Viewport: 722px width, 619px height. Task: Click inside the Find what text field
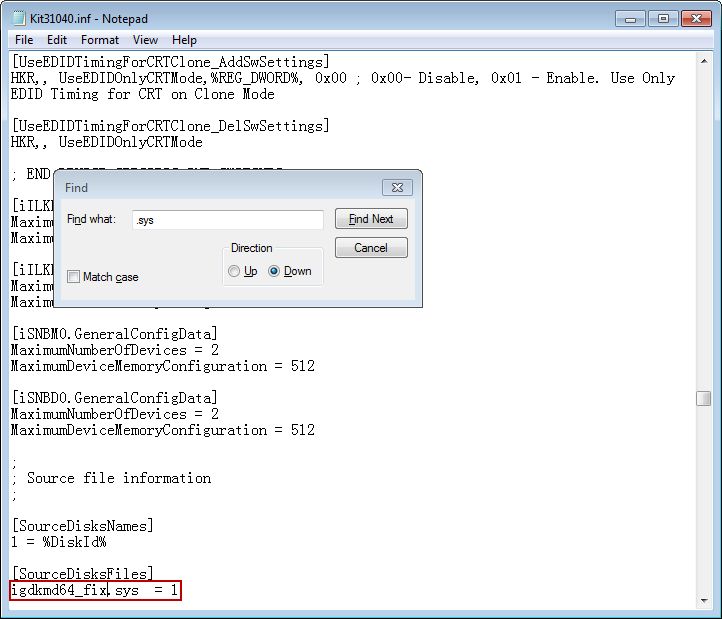click(227, 219)
